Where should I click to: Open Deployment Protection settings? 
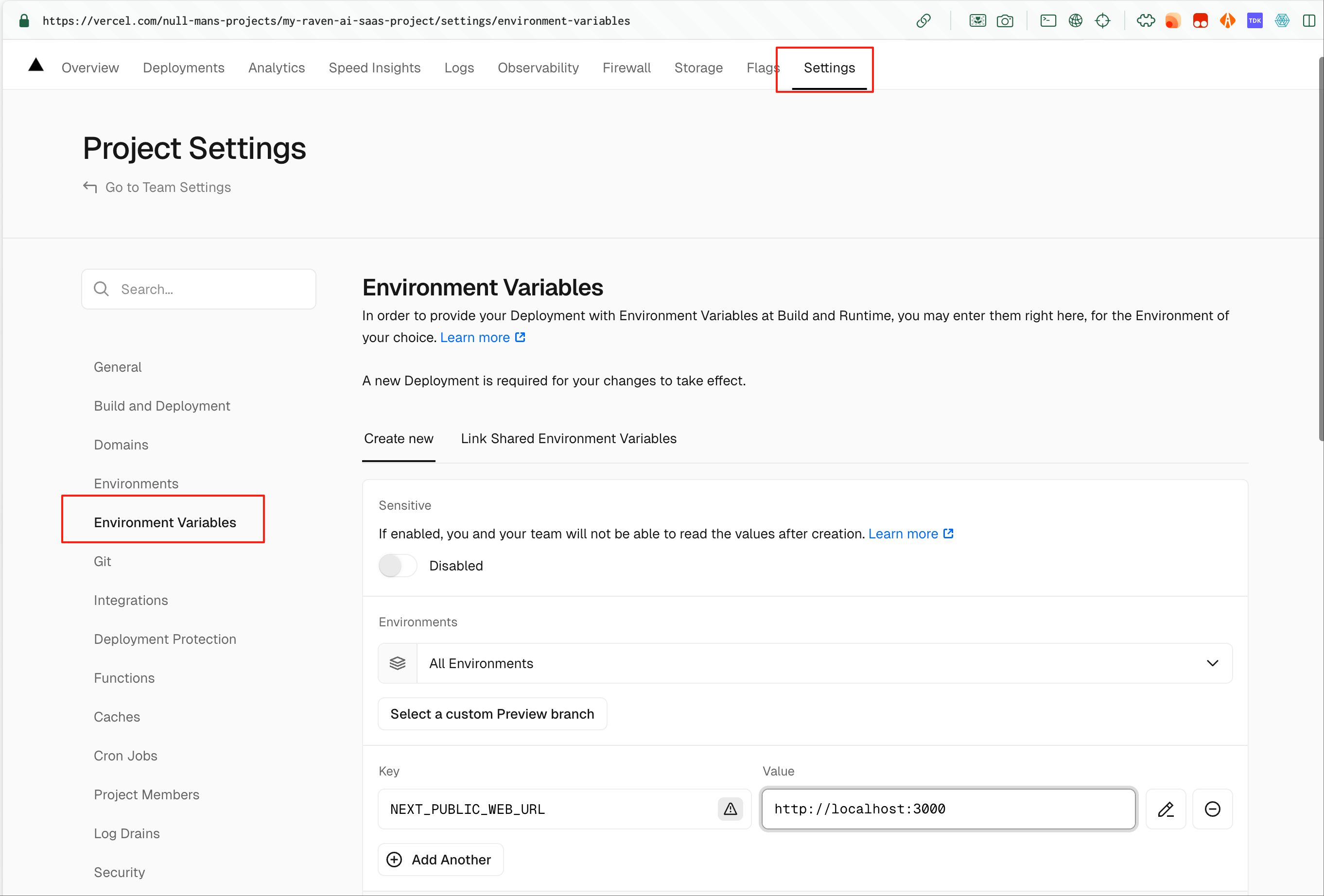pos(165,638)
